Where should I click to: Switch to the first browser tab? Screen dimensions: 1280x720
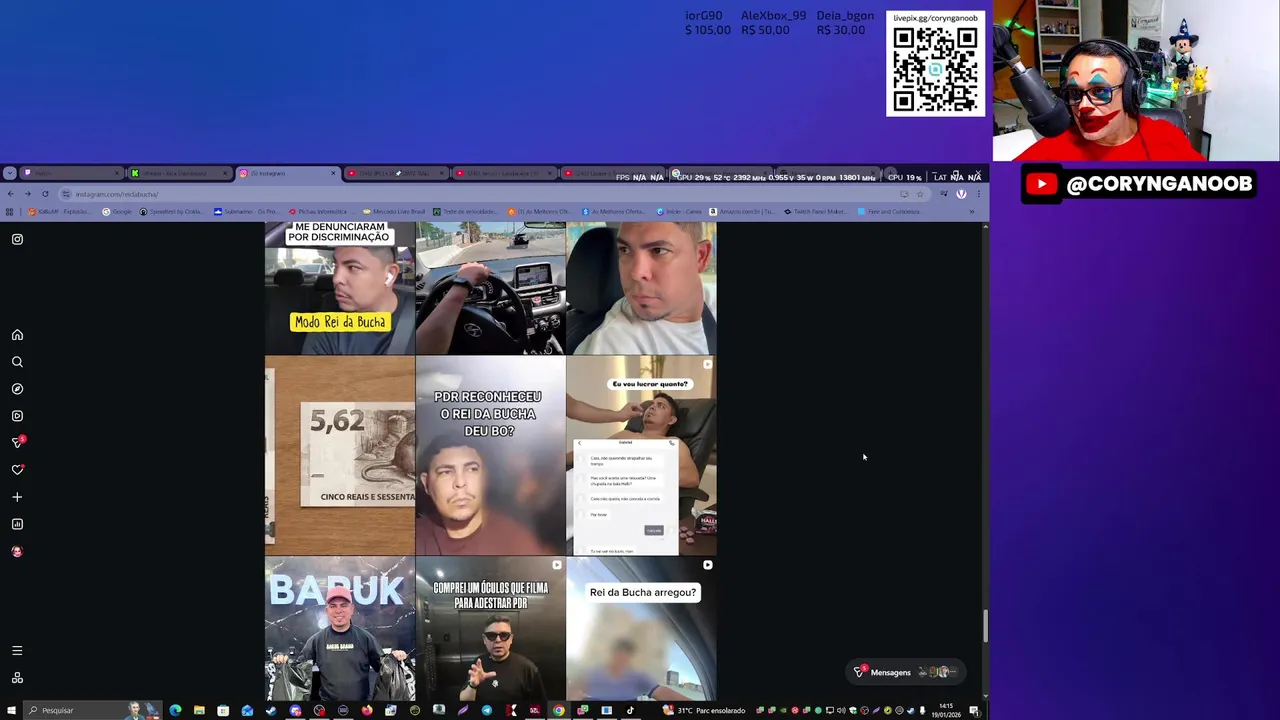pos(70,173)
